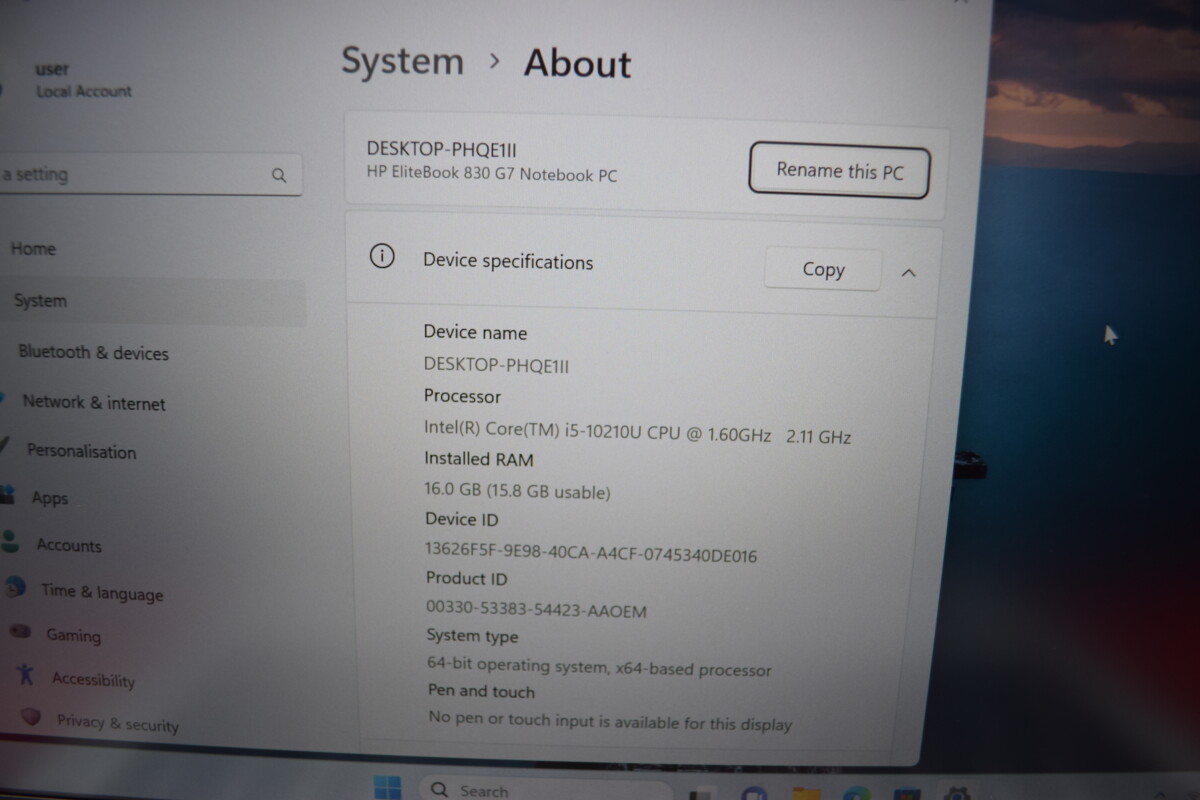The width and height of the screenshot is (1200, 800).
Task: Select the Intel(R) Core(TM) i5-10210U processor value
Action: 637,432
